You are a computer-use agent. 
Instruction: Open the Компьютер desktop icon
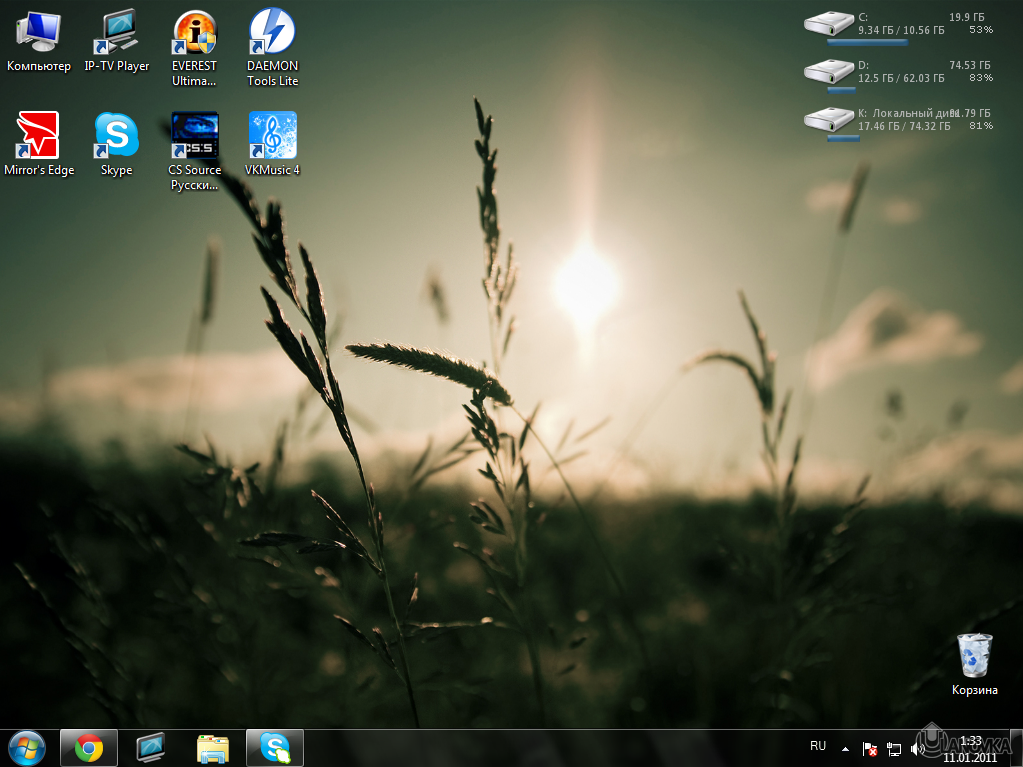(x=38, y=34)
